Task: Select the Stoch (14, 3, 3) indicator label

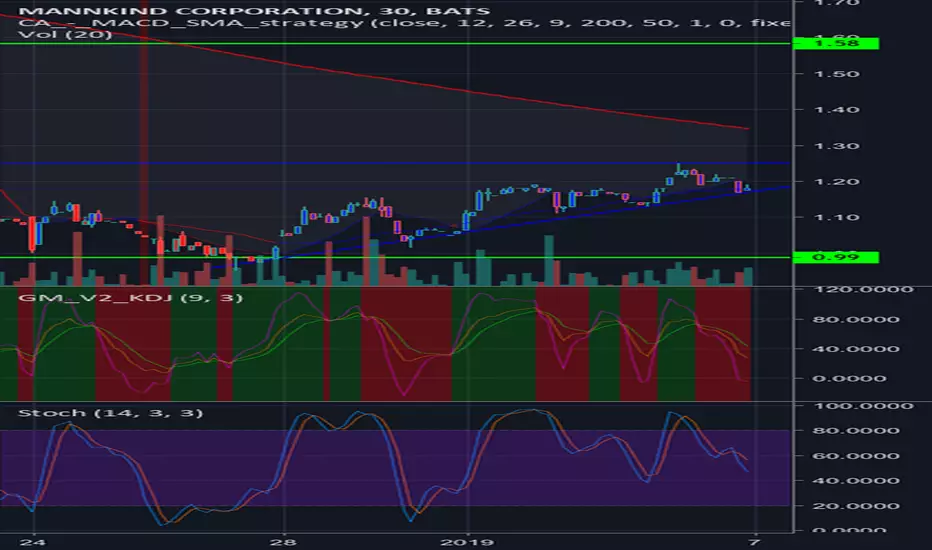Action: click(x=111, y=413)
